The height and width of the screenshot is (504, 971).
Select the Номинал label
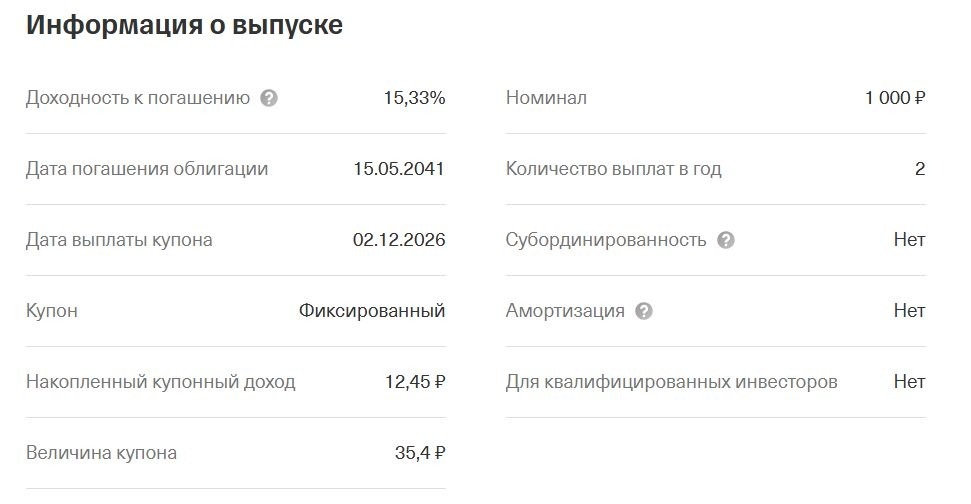pyautogui.click(x=546, y=98)
